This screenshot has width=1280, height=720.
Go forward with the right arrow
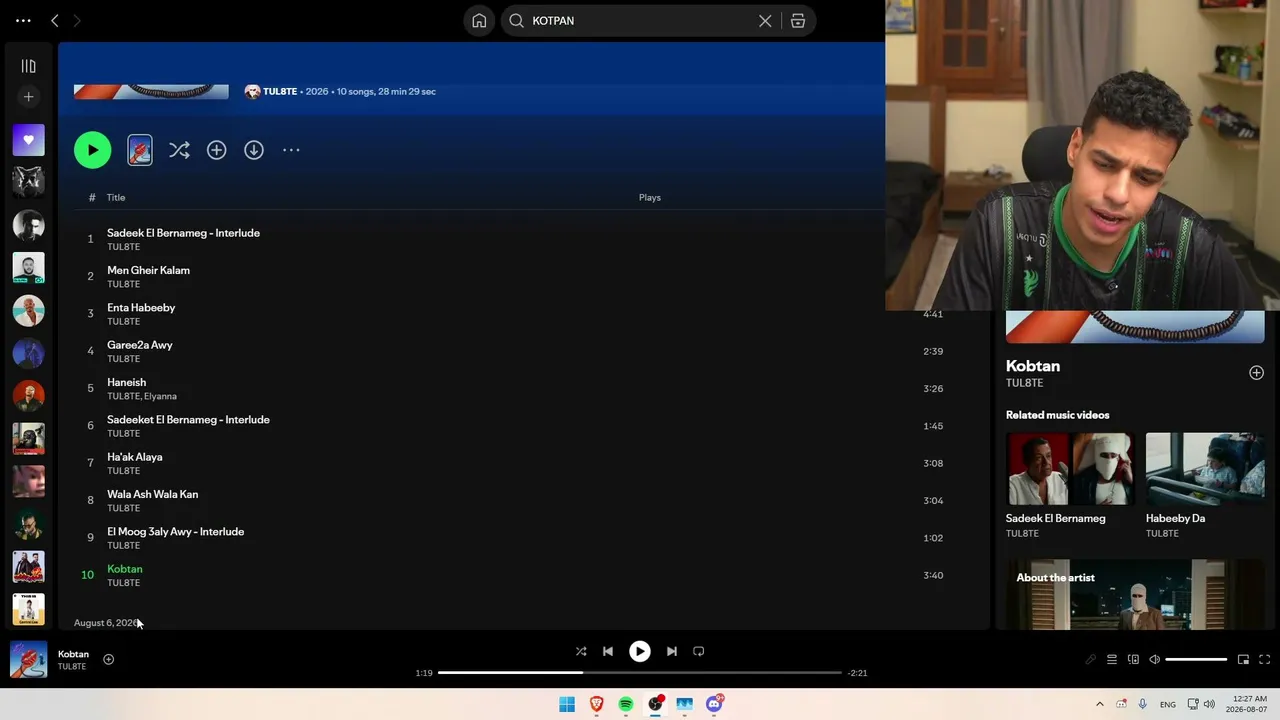pyautogui.click(x=76, y=20)
